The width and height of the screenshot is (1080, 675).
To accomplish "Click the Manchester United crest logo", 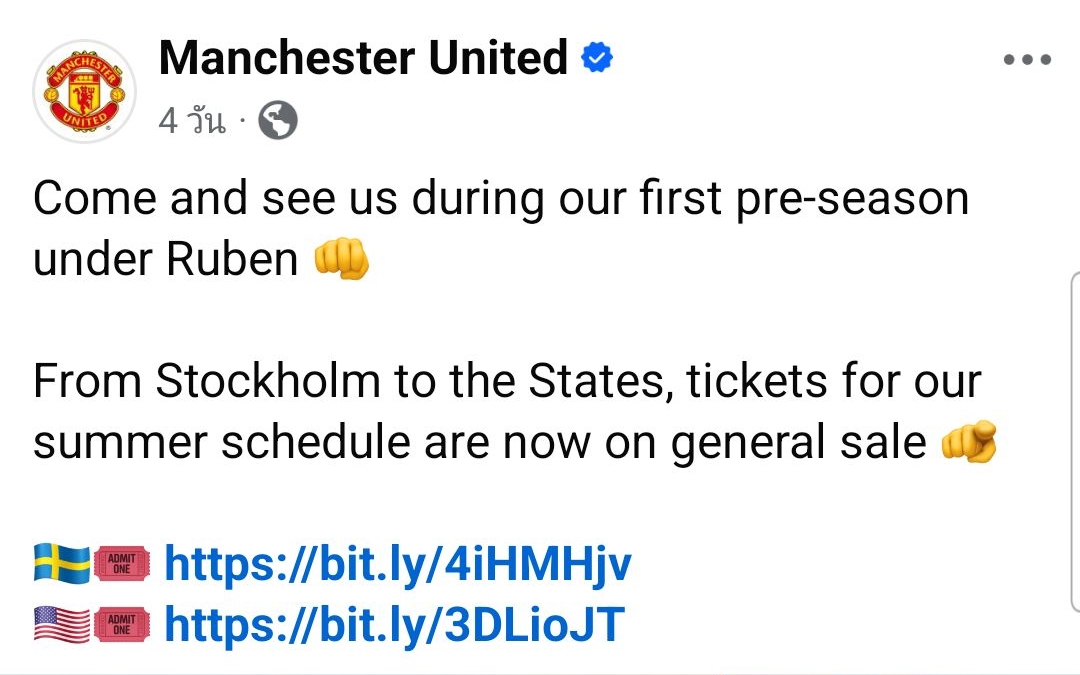I will [85, 91].
